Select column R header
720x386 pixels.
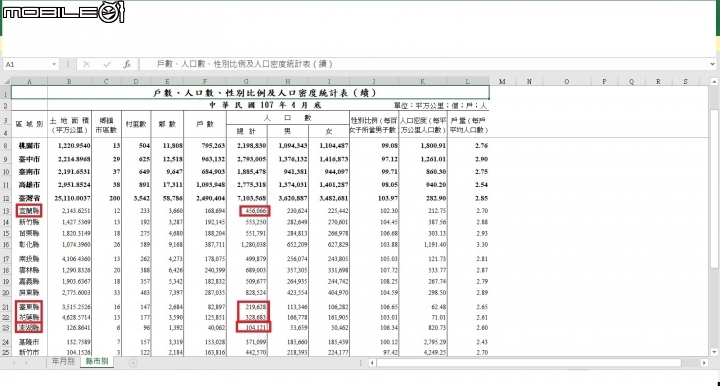point(658,82)
